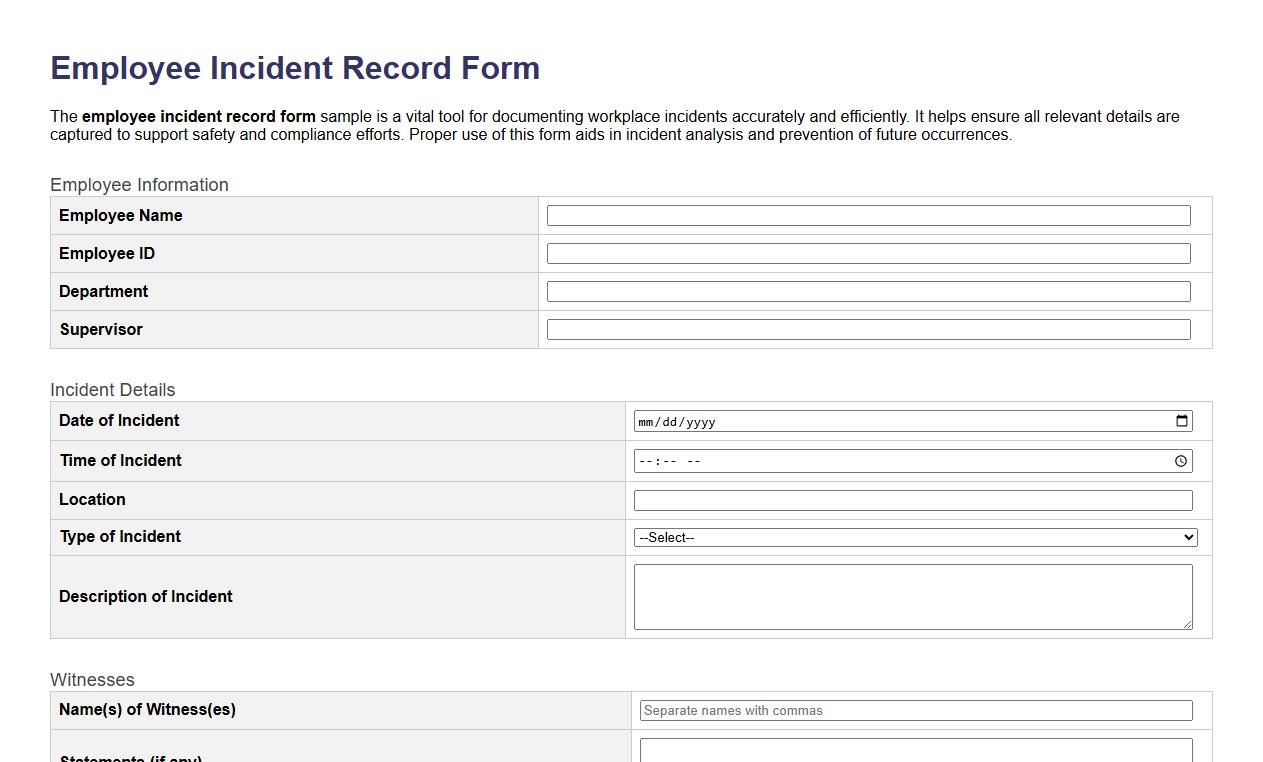Open the clock picker for Time of Incident
The width and height of the screenshot is (1263, 762).
click(1181, 461)
